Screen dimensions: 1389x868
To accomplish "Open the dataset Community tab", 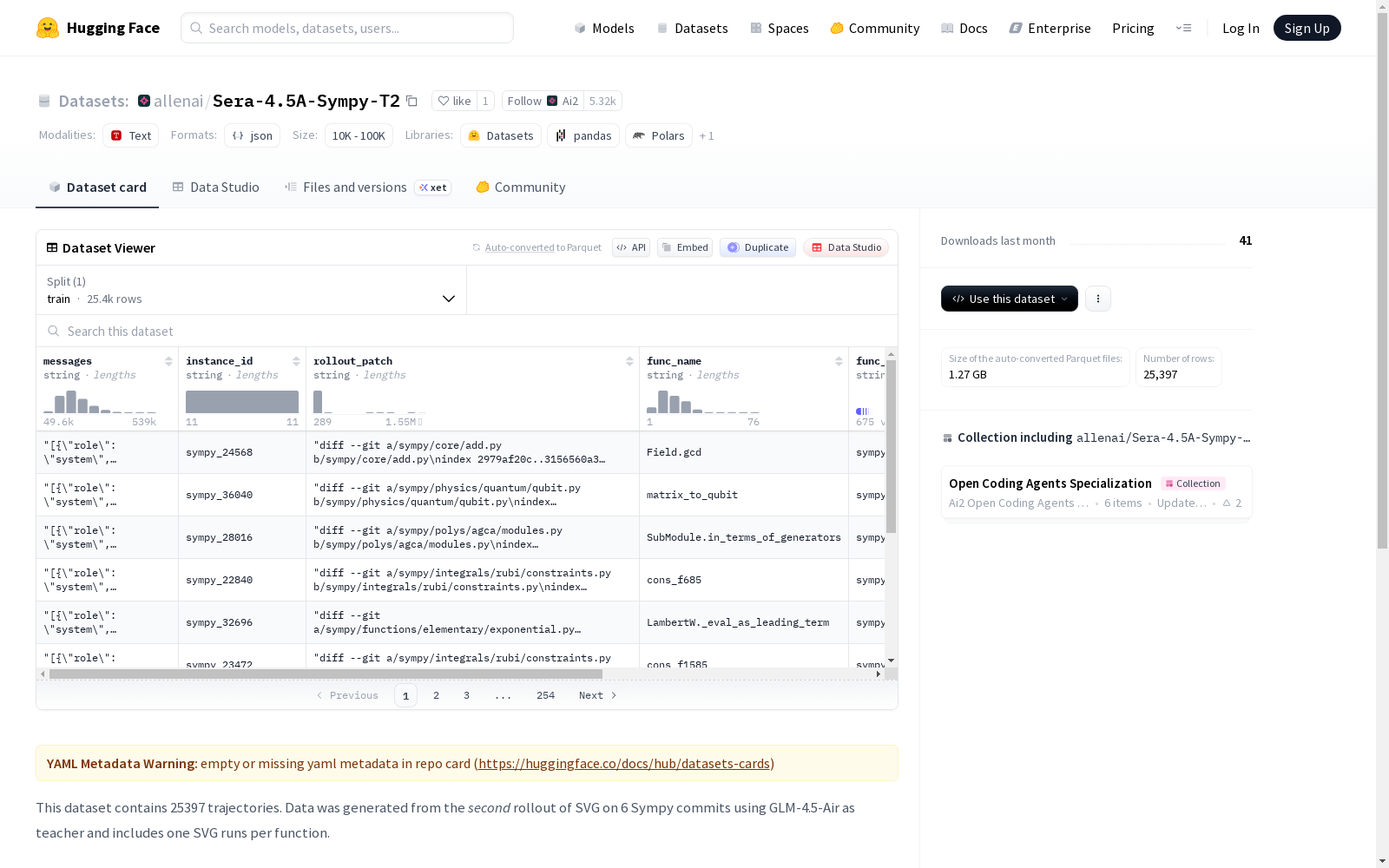I will (521, 187).
